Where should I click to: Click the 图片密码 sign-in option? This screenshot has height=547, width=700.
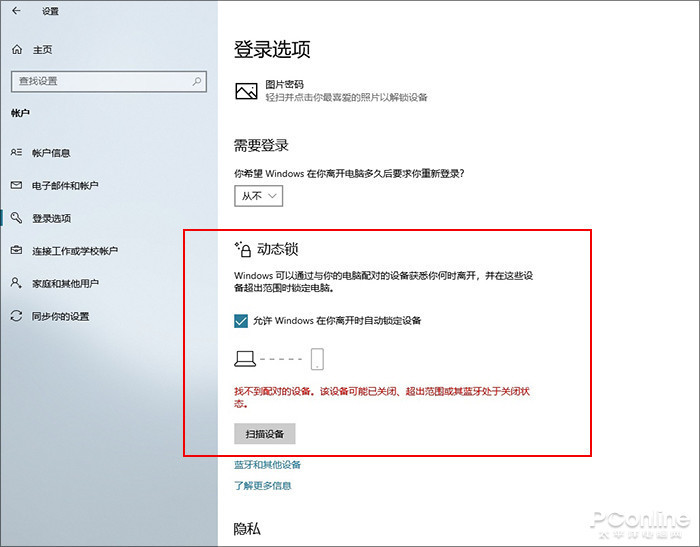coord(331,91)
